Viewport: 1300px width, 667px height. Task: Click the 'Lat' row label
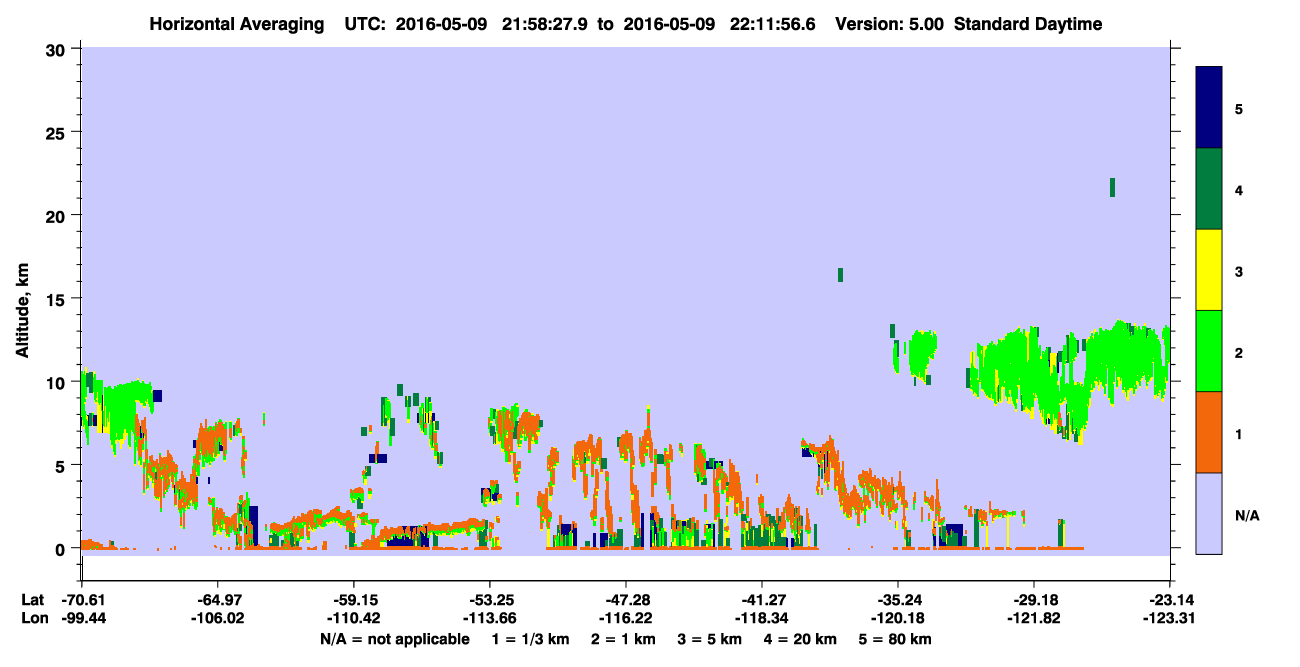(x=32, y=600)
